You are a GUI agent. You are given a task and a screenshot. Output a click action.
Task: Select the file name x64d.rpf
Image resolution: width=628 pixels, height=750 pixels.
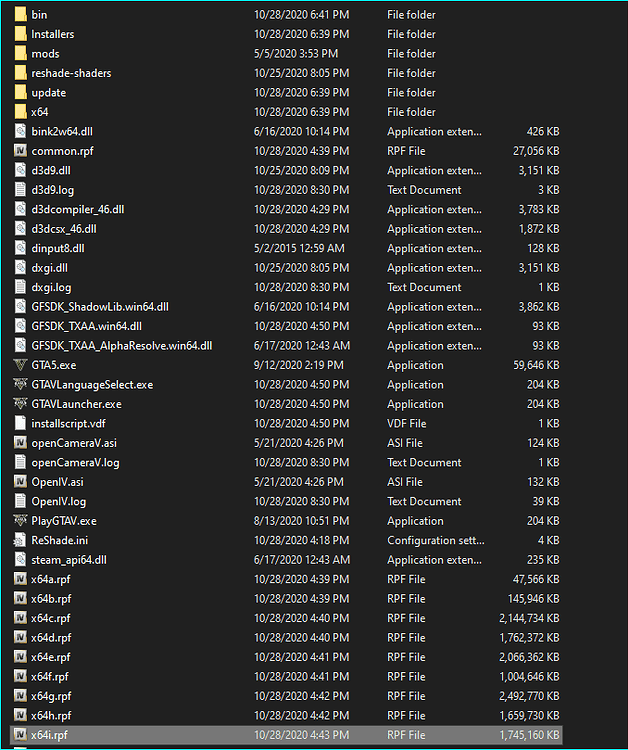51,638
